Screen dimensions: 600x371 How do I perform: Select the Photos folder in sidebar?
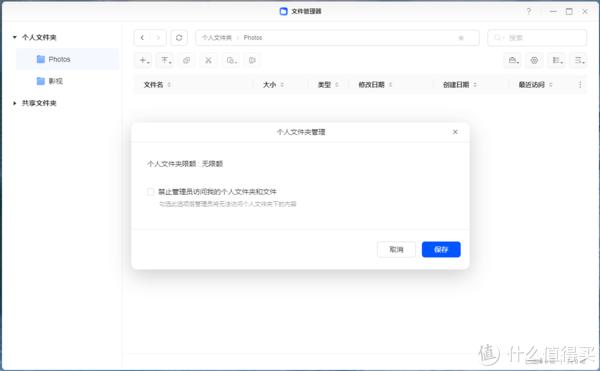(67, 59)
